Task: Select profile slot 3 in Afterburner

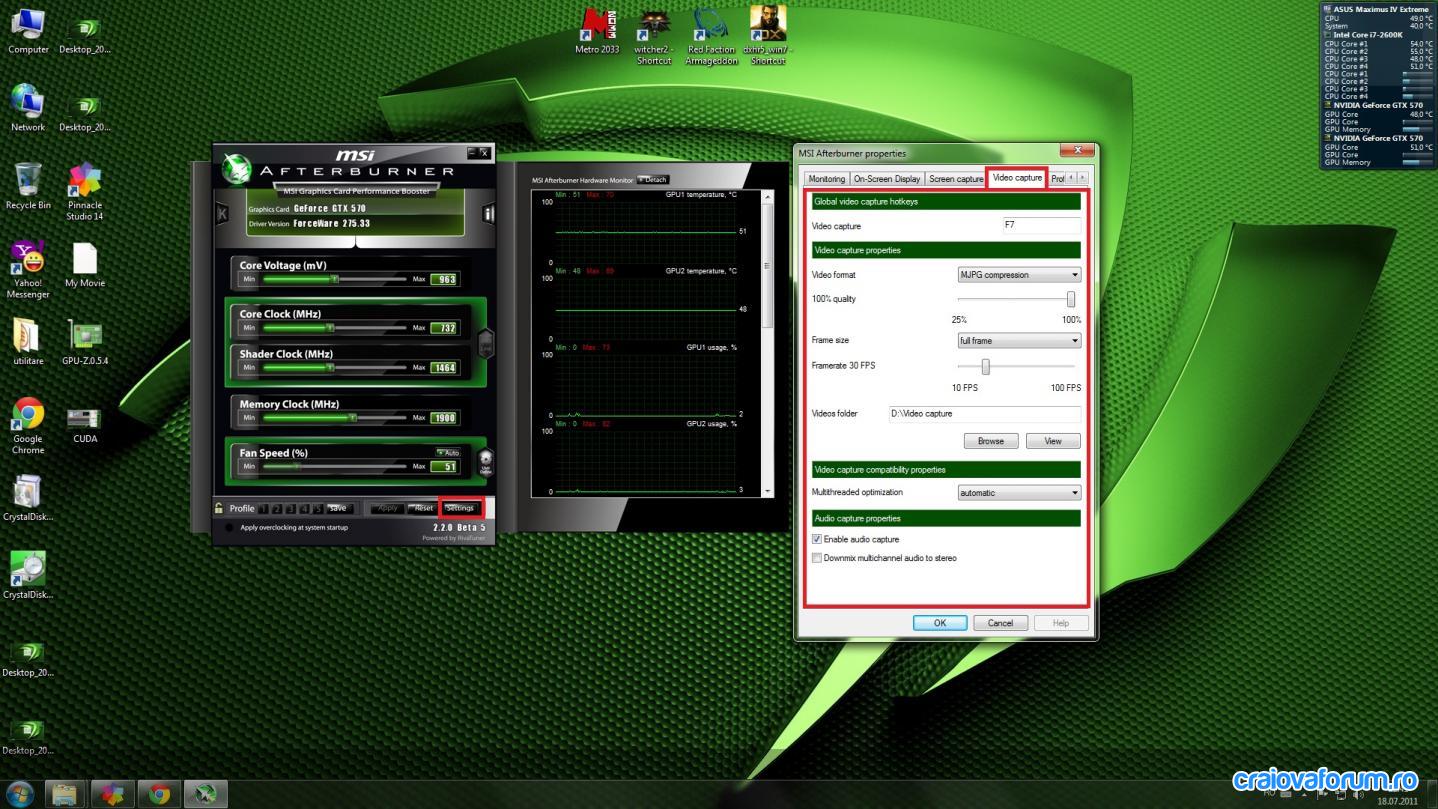Action: (x=291, y=509)
